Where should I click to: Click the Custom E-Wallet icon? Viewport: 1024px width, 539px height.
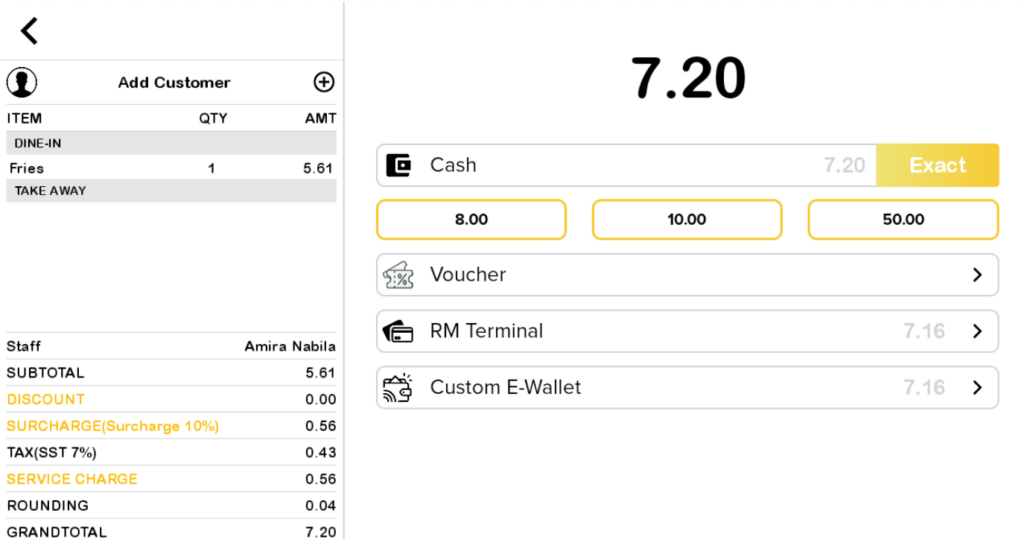tap(399, 387)
